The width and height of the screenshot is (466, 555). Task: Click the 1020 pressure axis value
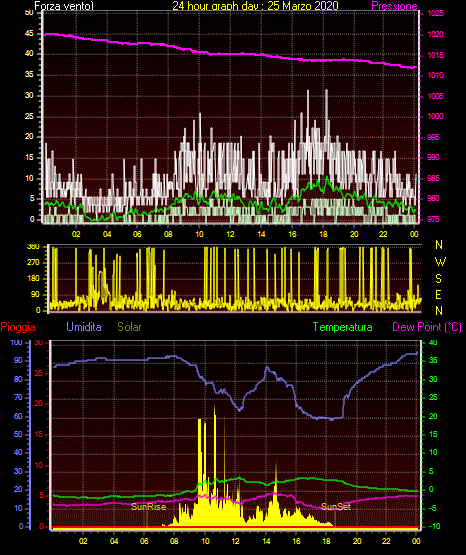click(x=435, y=34)
